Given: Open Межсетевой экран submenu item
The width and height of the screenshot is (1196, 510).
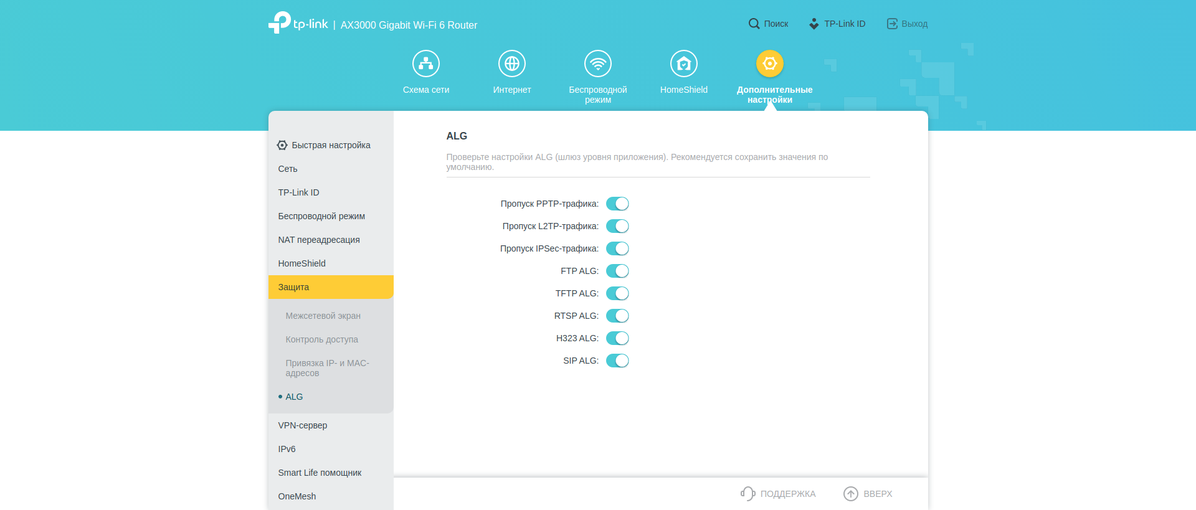Looking at the screenshot, I should [x=323, y=316].
